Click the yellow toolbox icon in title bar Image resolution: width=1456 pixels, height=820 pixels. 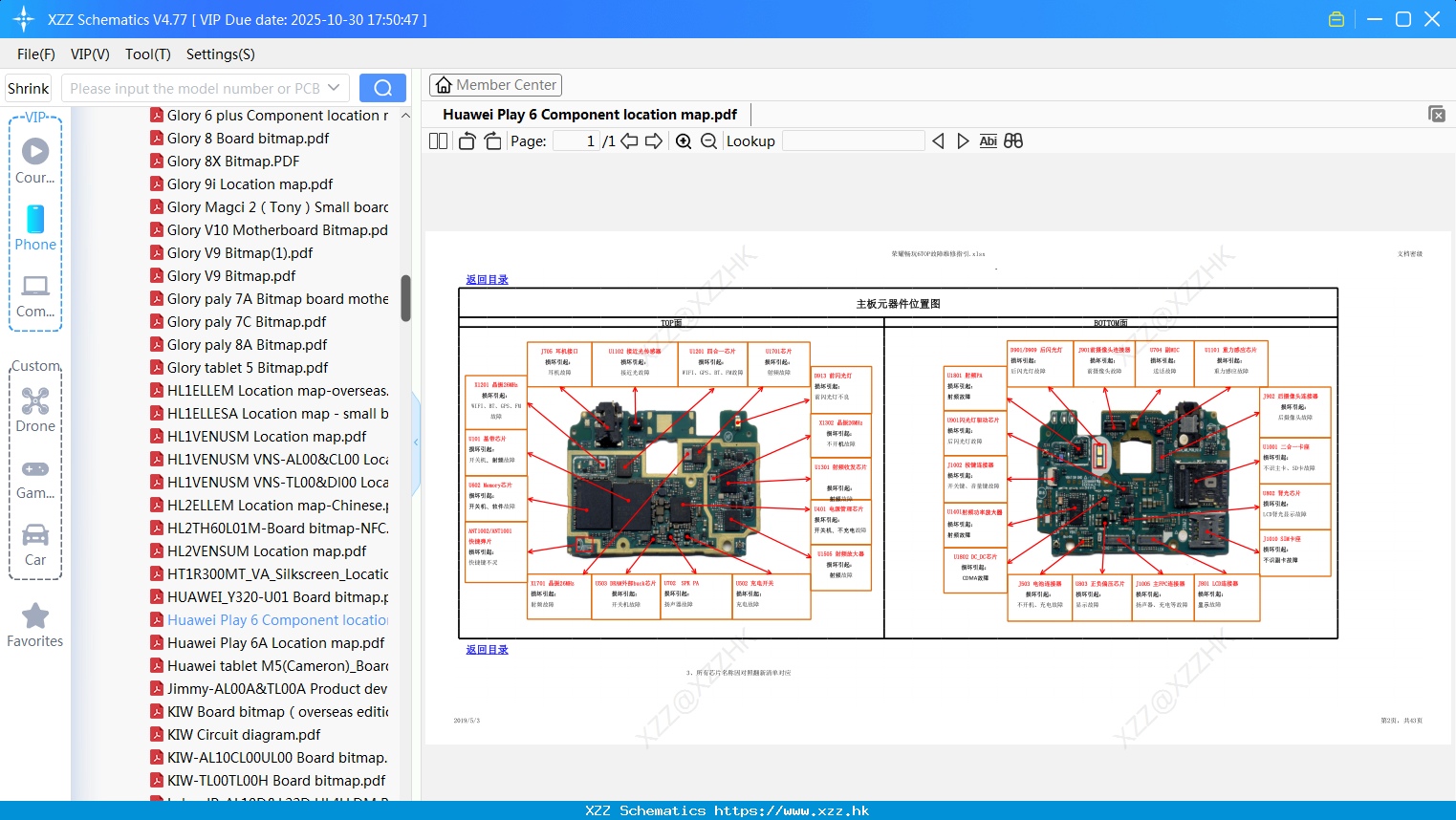pyautogui.click(x=1336, y=19)
